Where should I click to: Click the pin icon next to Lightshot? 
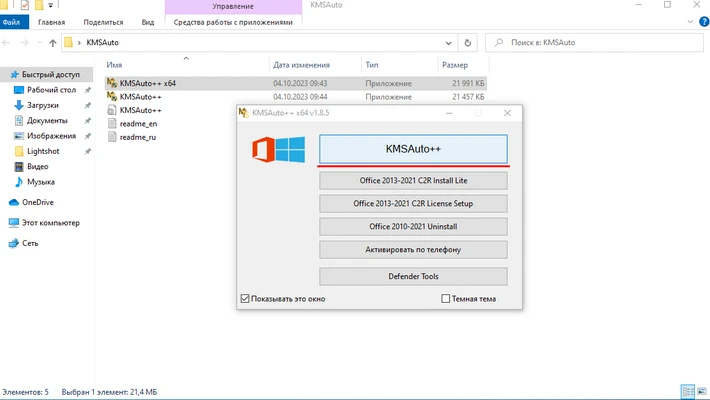(88, 152)
